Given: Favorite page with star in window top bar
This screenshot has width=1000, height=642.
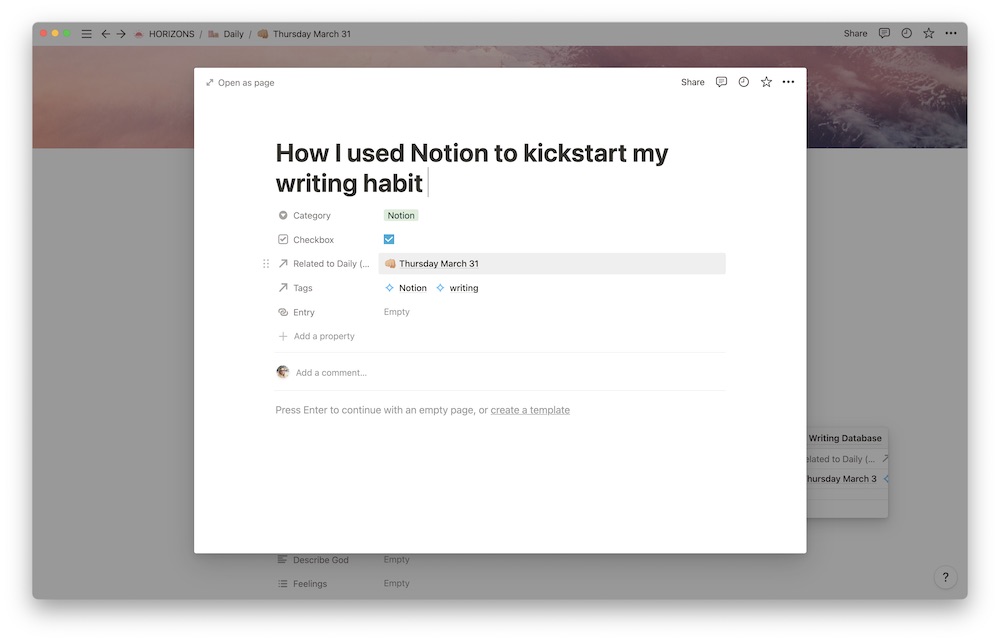Looking at the screenshot, I should 929,33.
